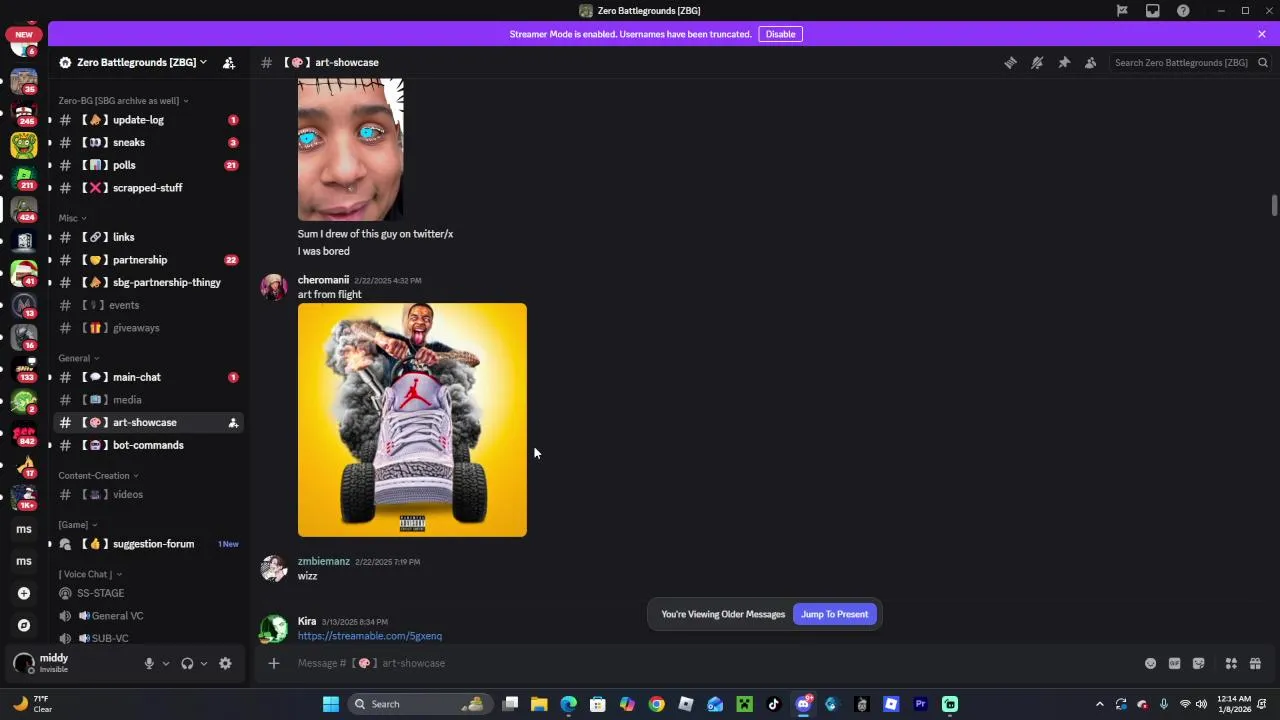Collapse the [Game] category

click(77, 525)
